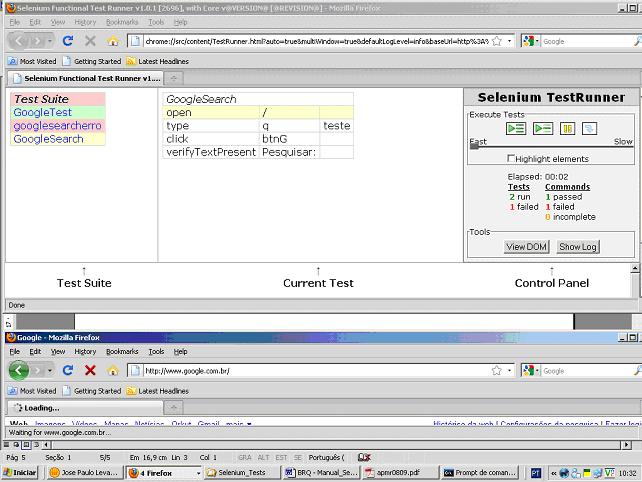This screenshot has height=482, width=642.
Task: Open the Edit menu in the Google Firefox window
Action: tap(35, 351)
